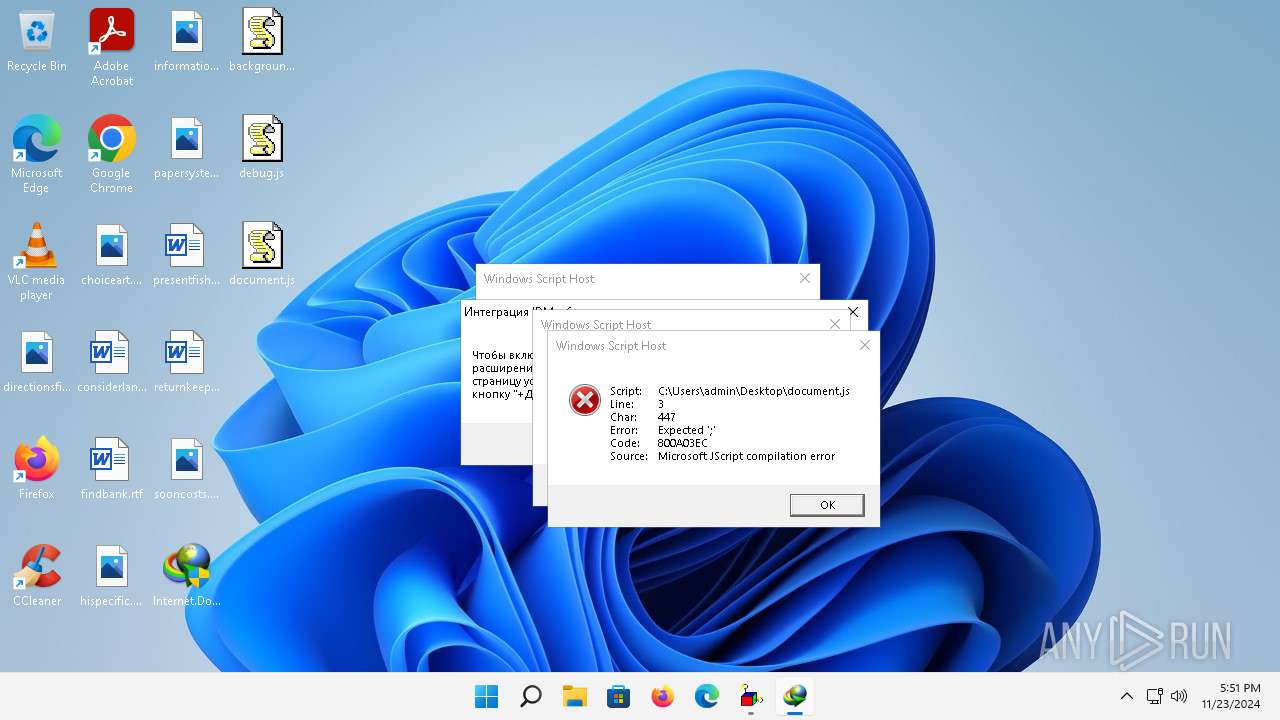Switch to Firefox in the taskbar
The image size is (1280, 720).
tap(663, 696)
